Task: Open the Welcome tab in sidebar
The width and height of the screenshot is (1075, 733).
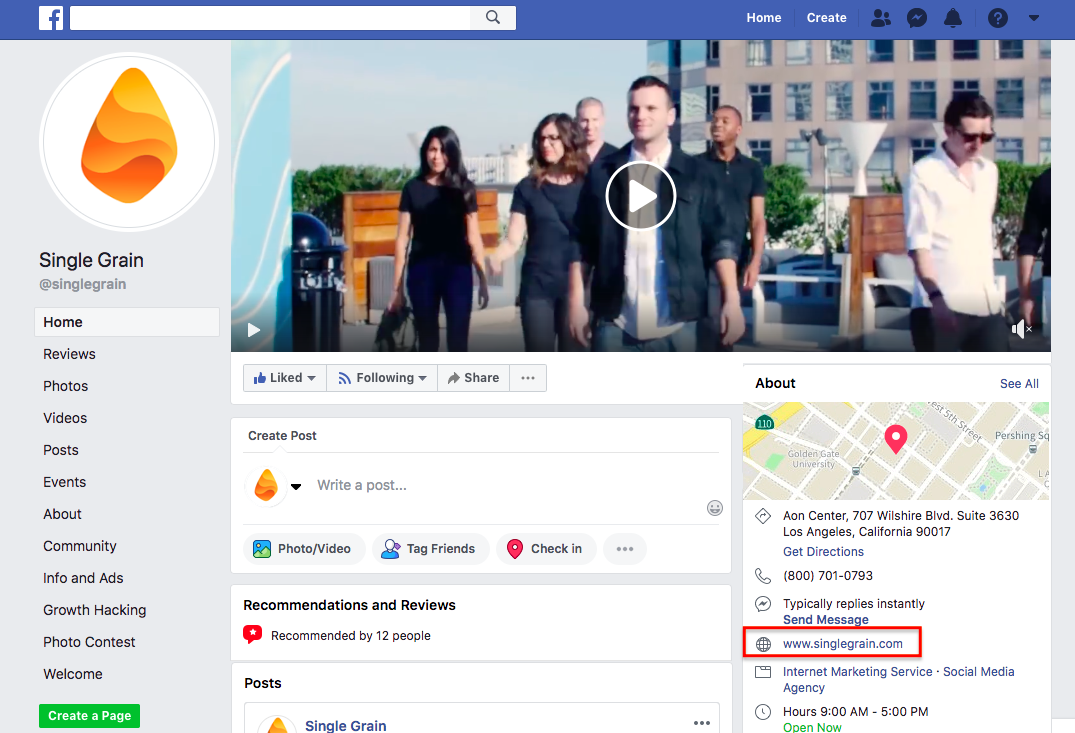Action: point(73,674)
